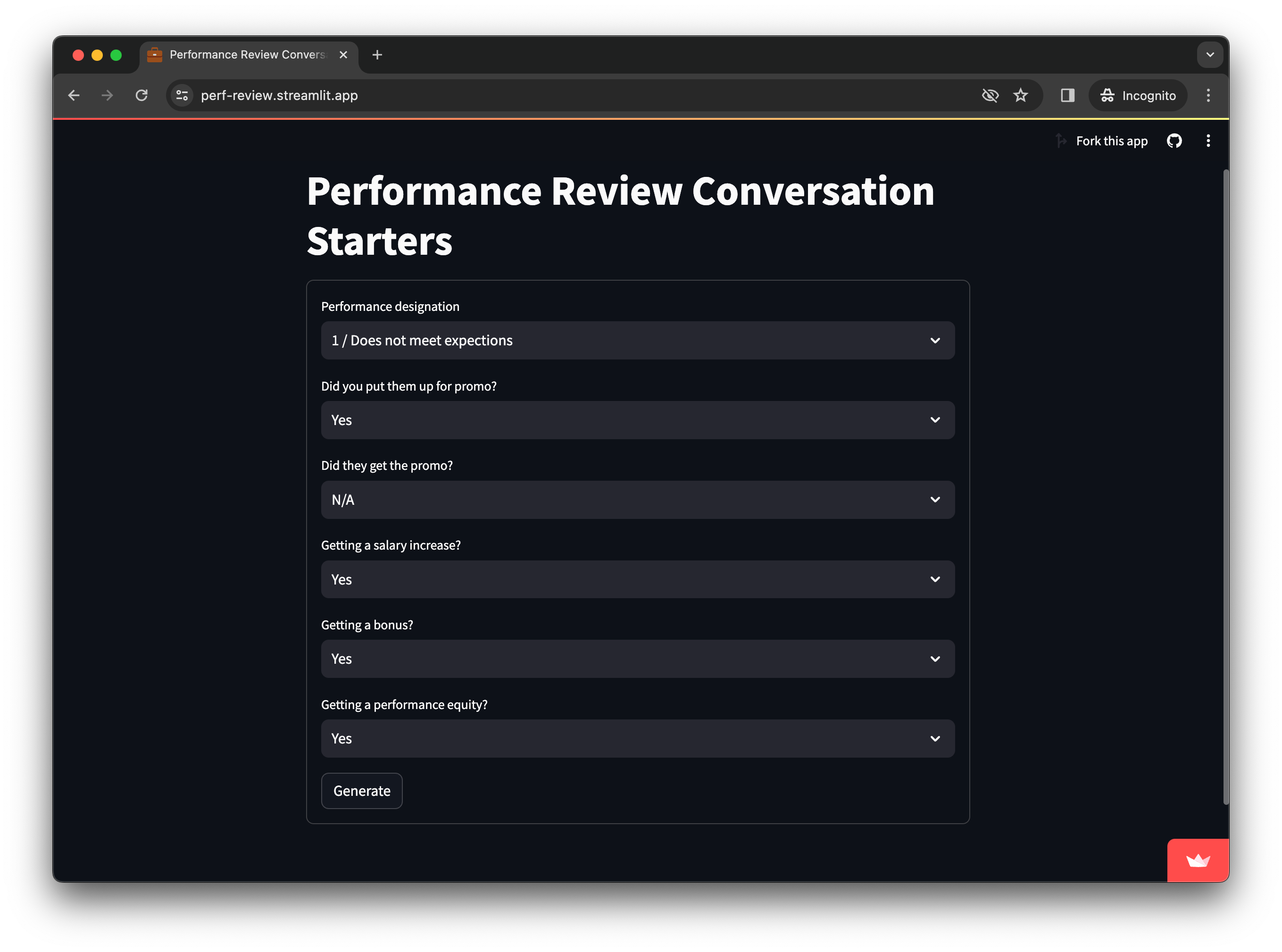
Task: Click the page title heading
Action: click(x=620, y=216)
